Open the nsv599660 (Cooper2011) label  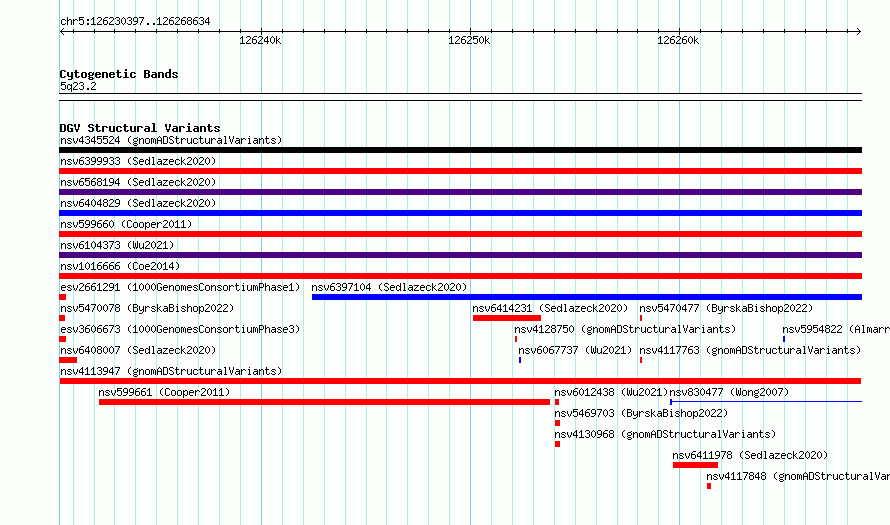[x=126, y=224]
